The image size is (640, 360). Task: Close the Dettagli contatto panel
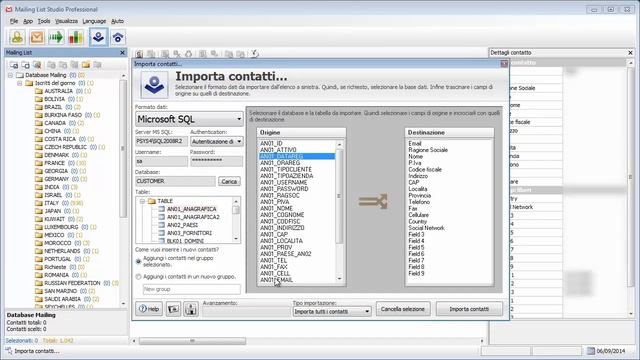(630, 53)
